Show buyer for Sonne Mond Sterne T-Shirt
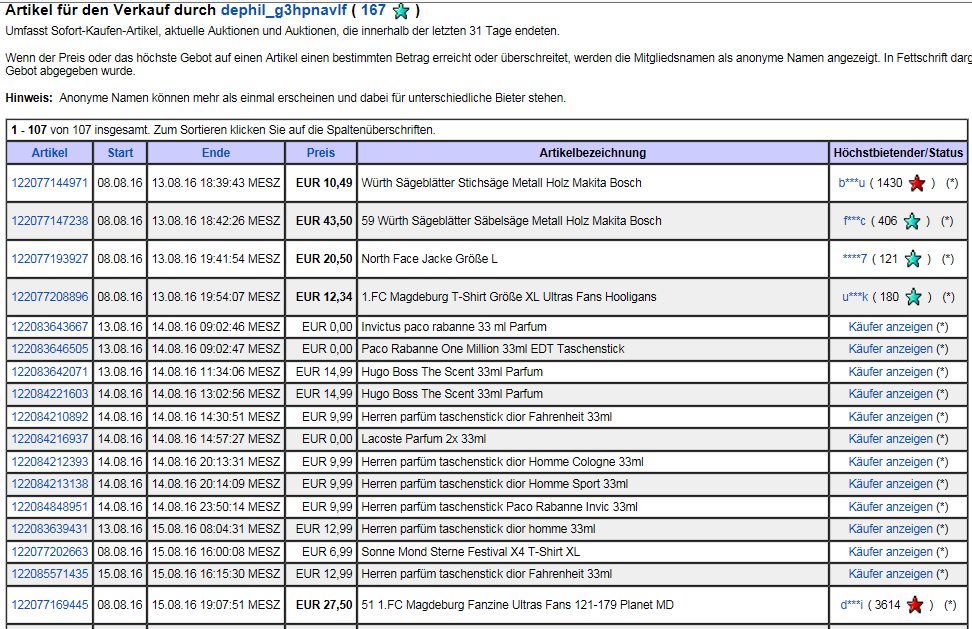This screenshot has height=629, width=972. coord(890,552)
